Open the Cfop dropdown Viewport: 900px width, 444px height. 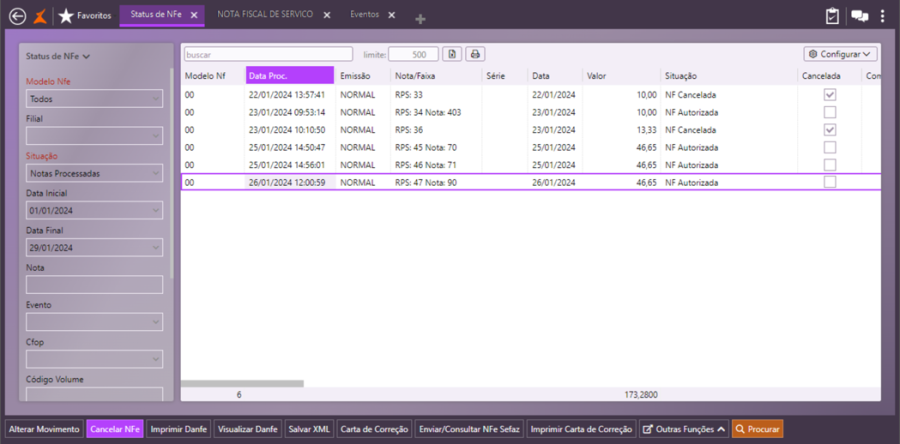point(95,359)
